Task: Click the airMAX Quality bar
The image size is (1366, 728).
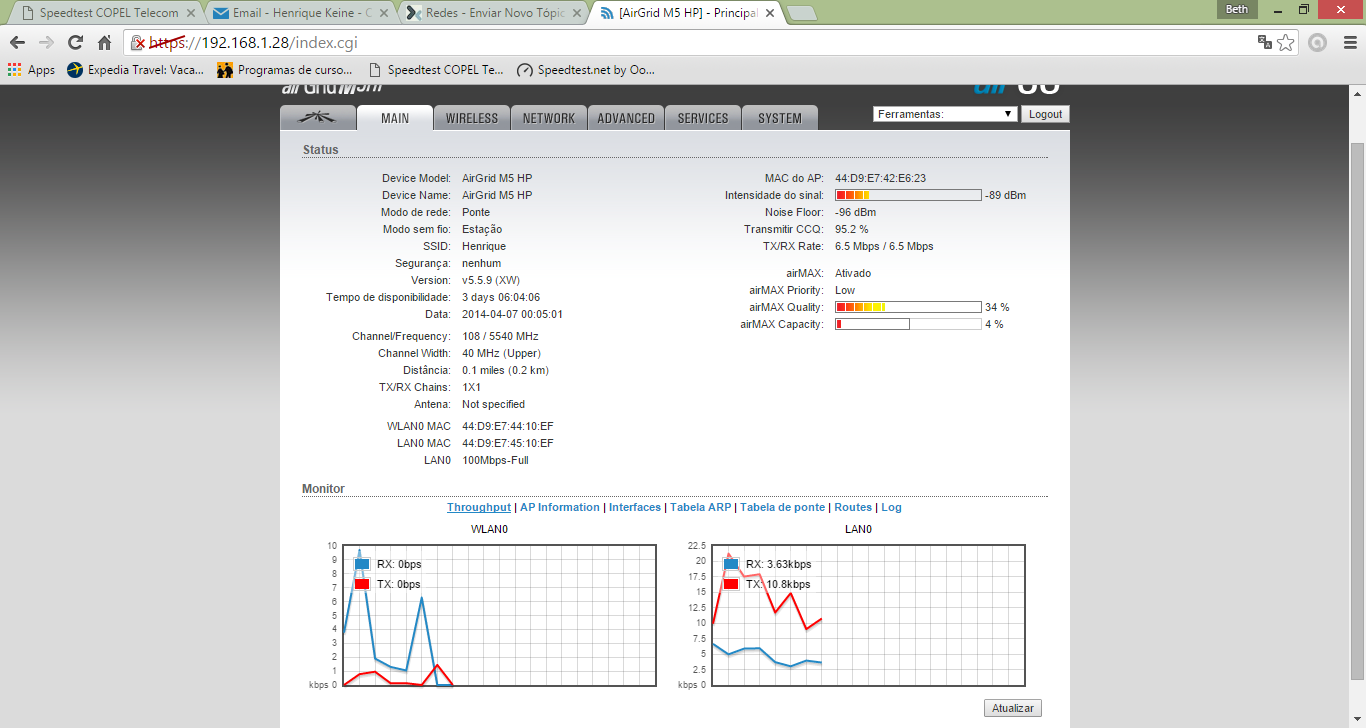Action: 908,307
